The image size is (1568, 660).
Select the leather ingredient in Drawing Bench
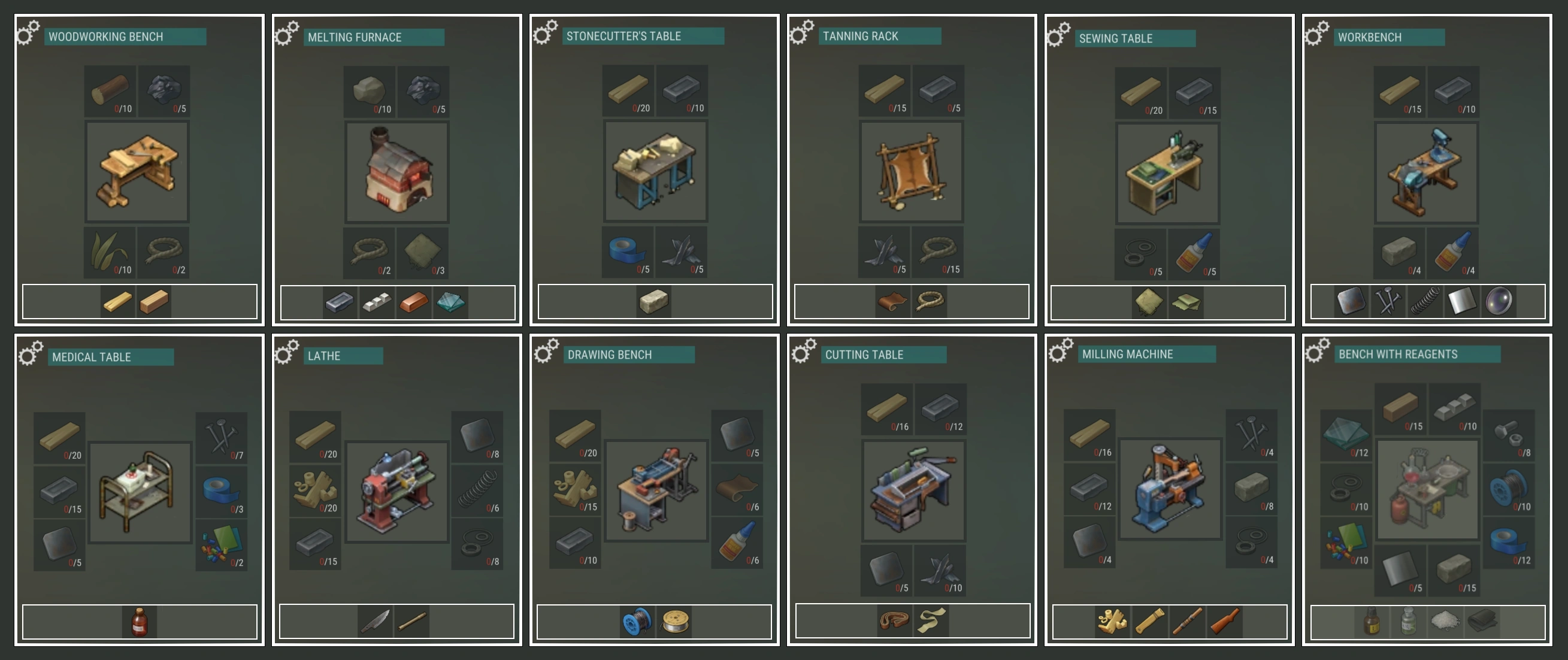(x=737, y=489)
